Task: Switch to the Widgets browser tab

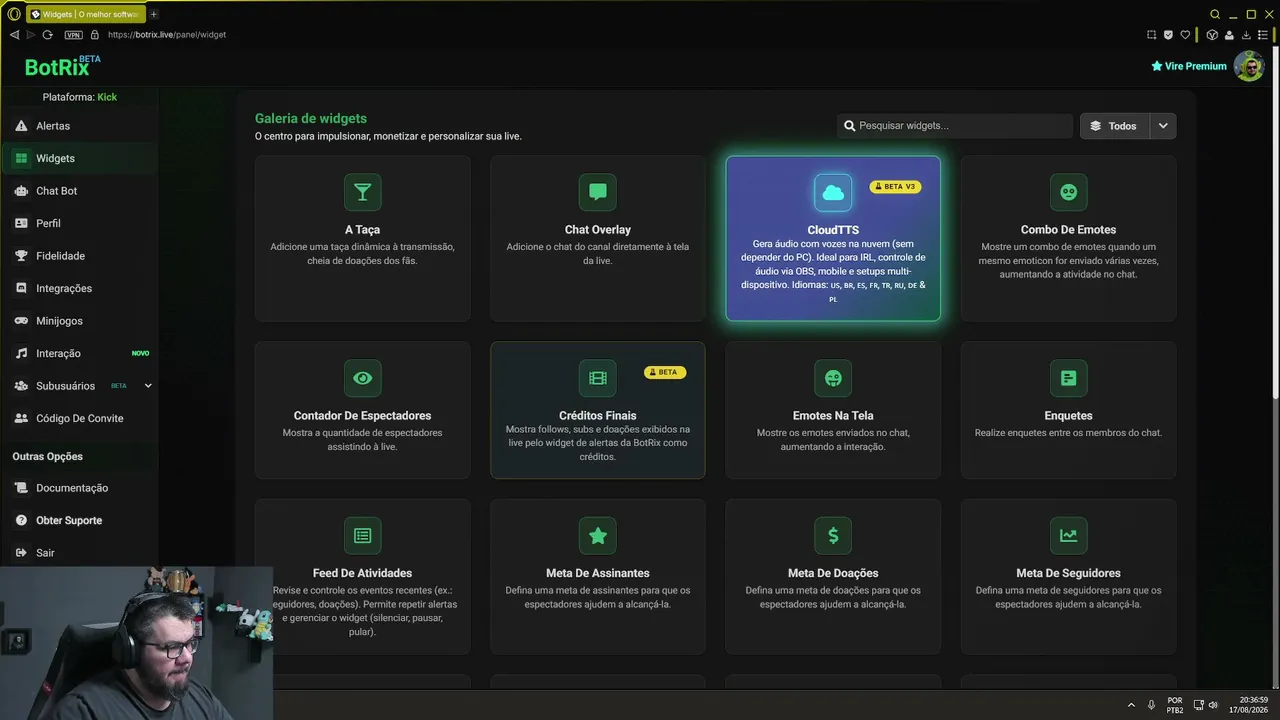Action: [85, 15]
